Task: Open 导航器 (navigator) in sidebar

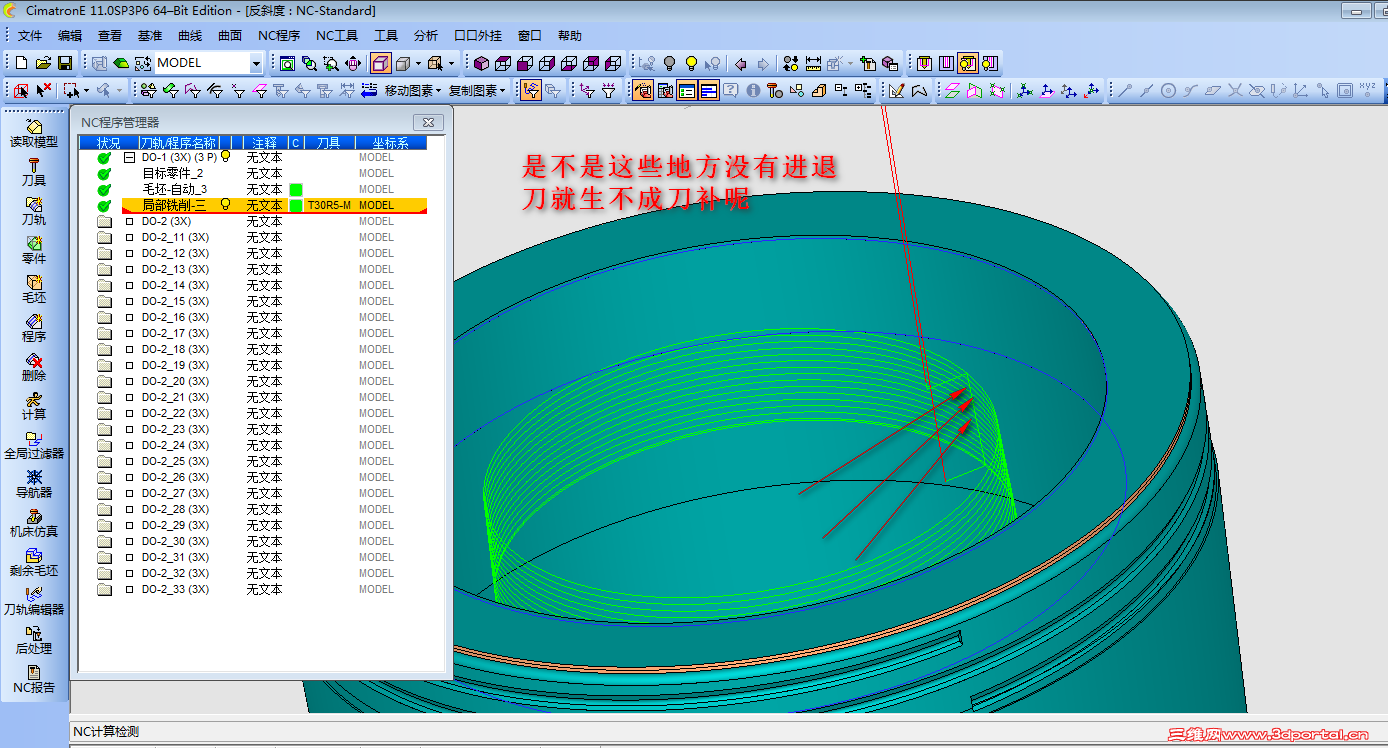Action: (x=34, y=484)
